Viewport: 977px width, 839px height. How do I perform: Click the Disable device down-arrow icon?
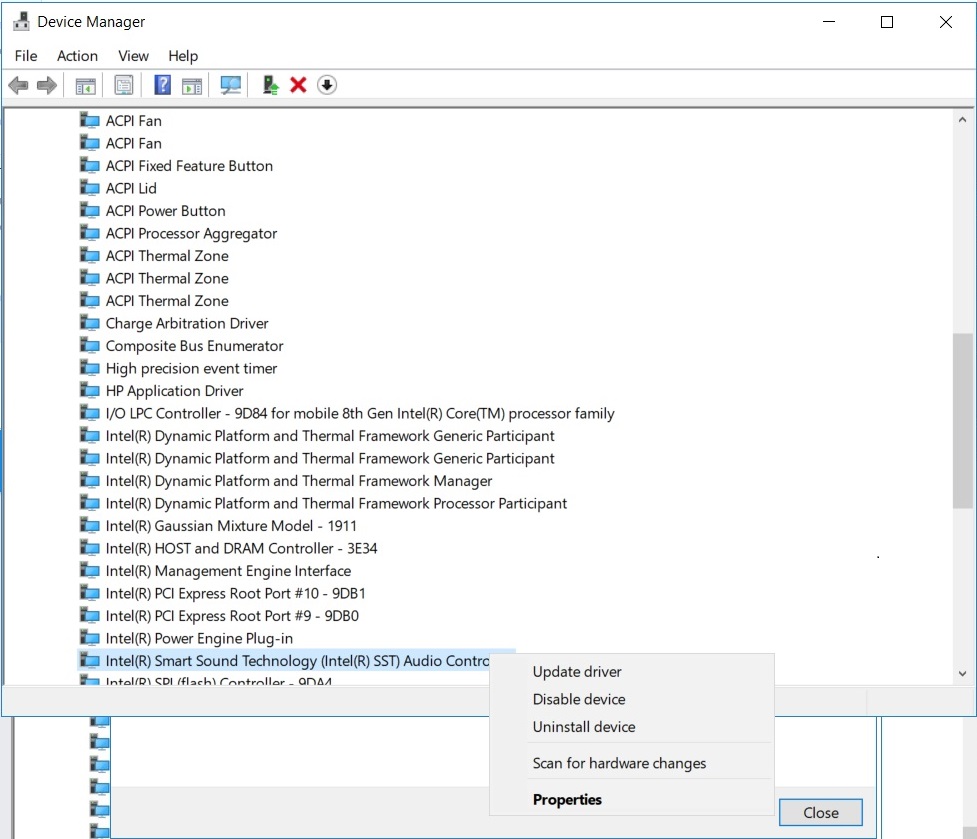point(327,85)
